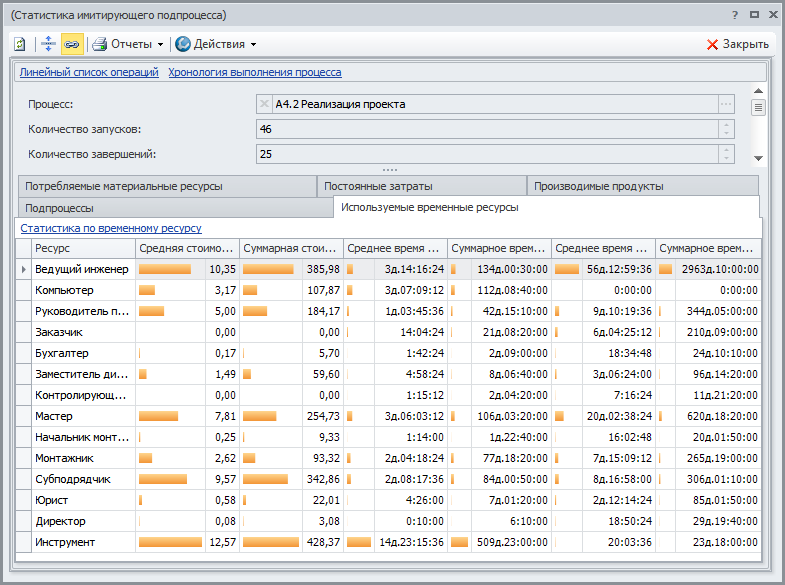This screenshot has height=585, width=785.
Task: Clear the Процесс field with X icon
Action: click(x=264, y=104)
